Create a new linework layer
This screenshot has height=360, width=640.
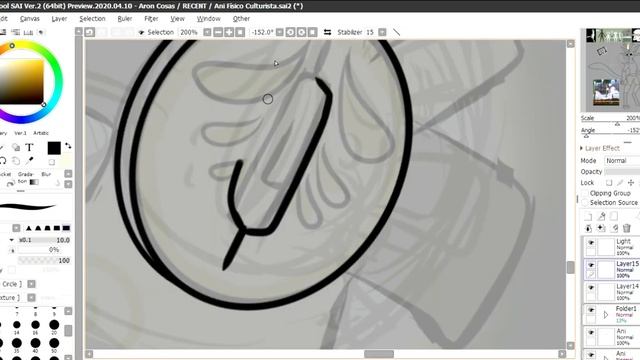(x=601, y=216)
